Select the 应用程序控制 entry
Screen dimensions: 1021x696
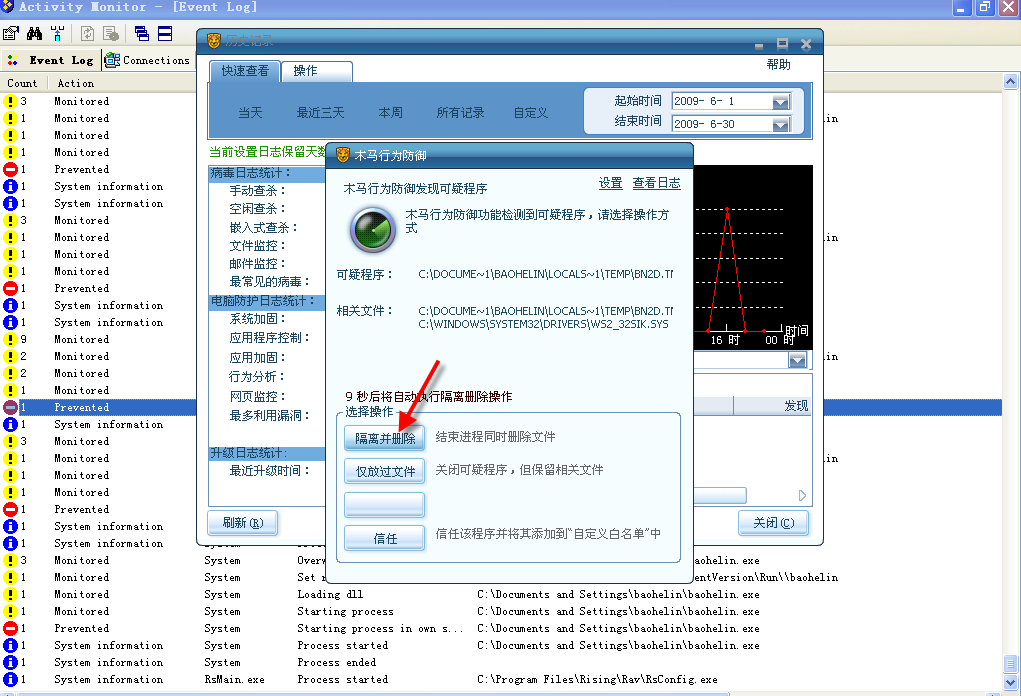269,337
